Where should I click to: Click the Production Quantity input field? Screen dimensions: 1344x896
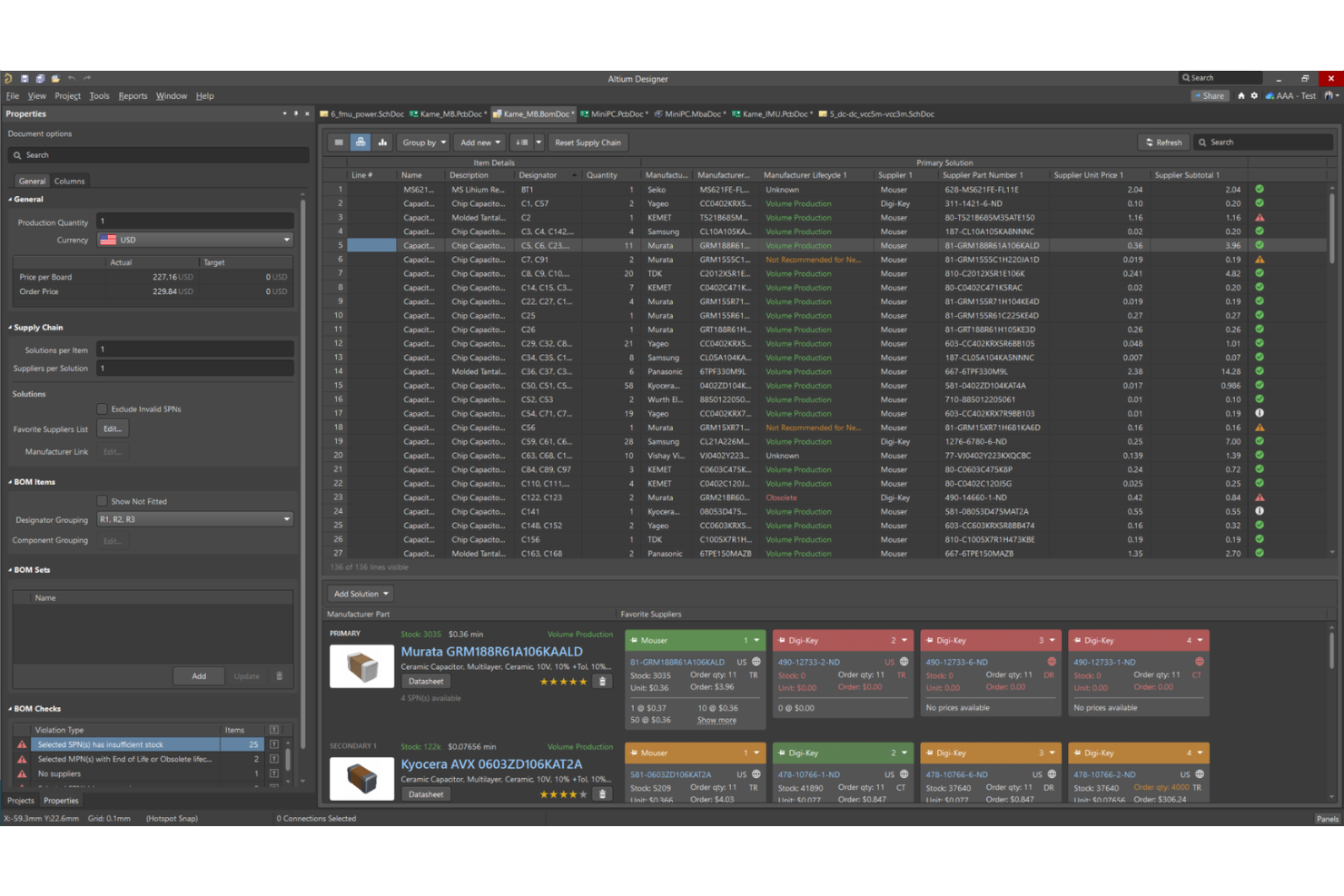195,222
